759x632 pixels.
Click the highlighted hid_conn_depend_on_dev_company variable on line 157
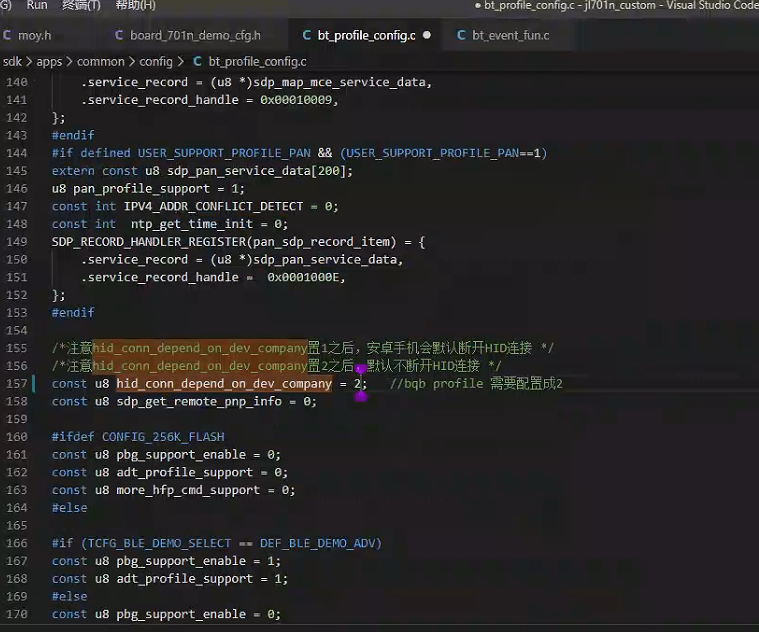(x=224, y=384)
